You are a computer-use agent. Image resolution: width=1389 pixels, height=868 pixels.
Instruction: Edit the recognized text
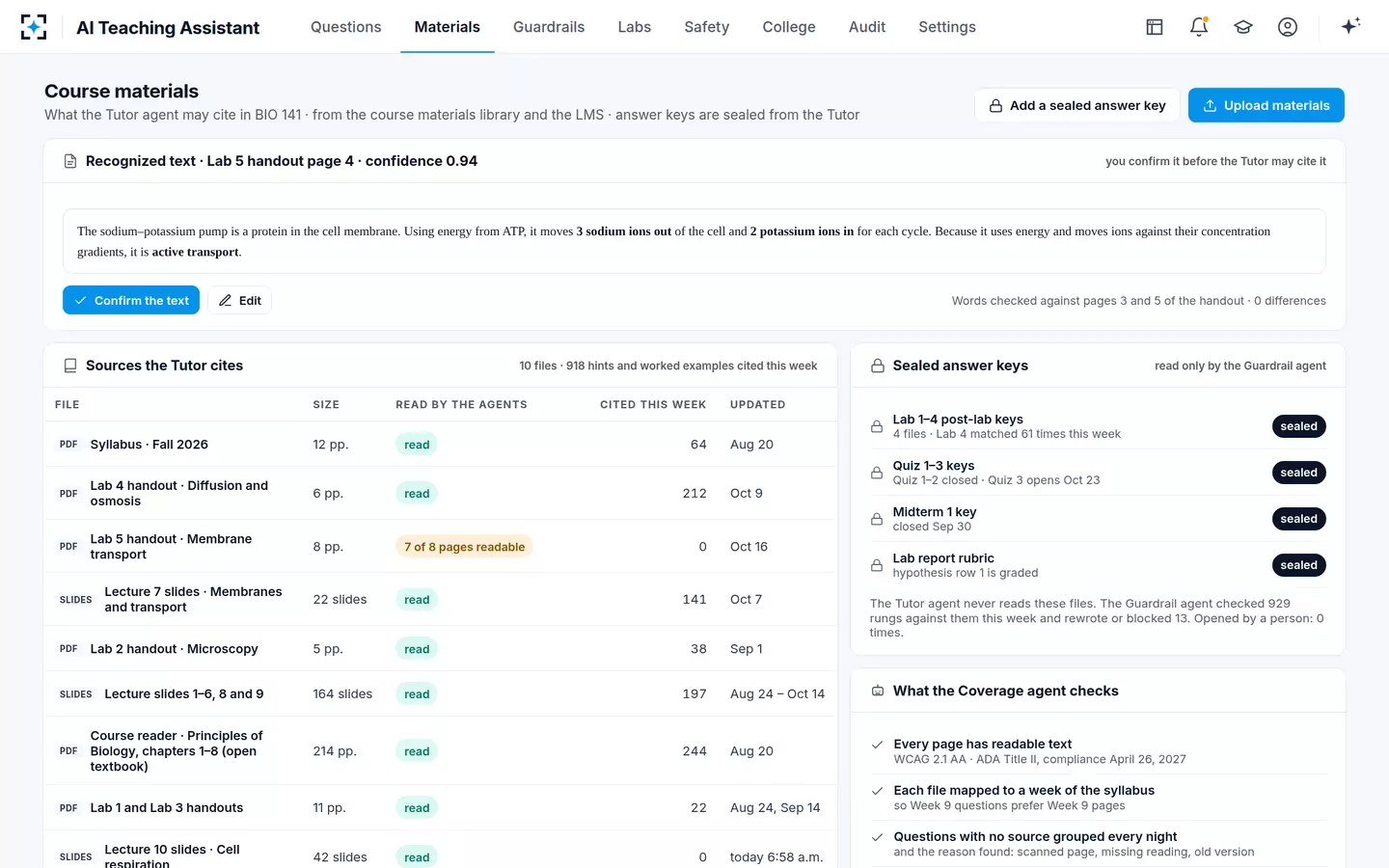240,300
